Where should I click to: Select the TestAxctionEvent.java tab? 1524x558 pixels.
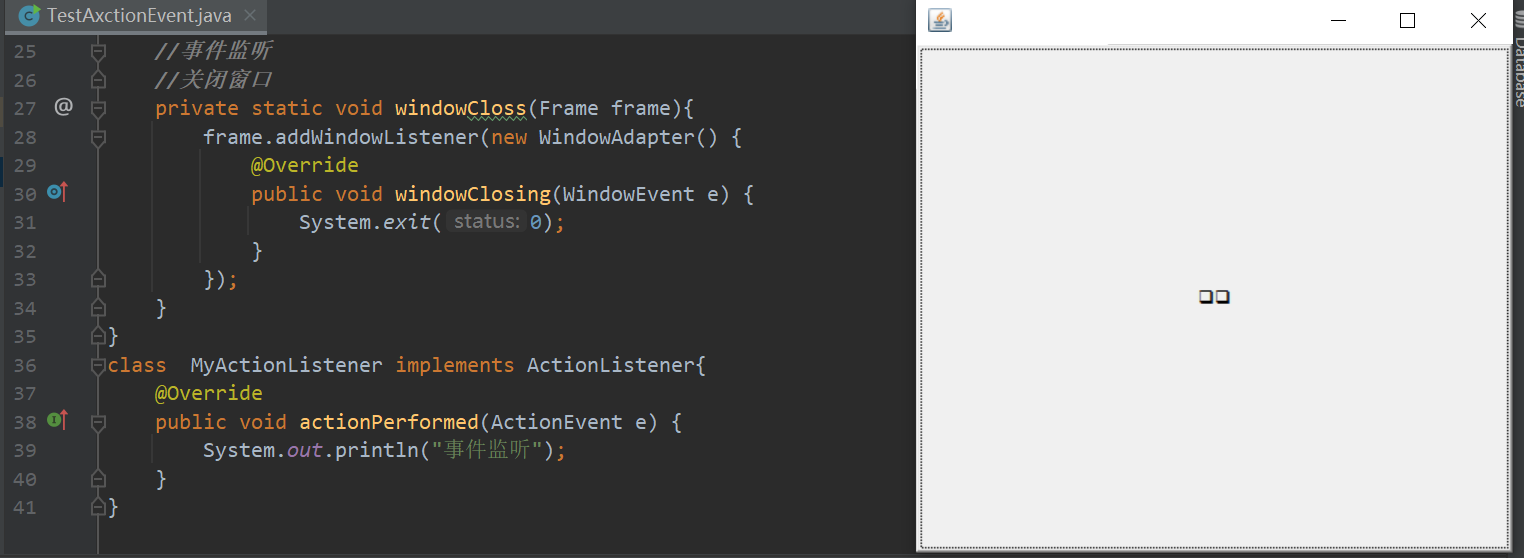(x=135, y=16)
